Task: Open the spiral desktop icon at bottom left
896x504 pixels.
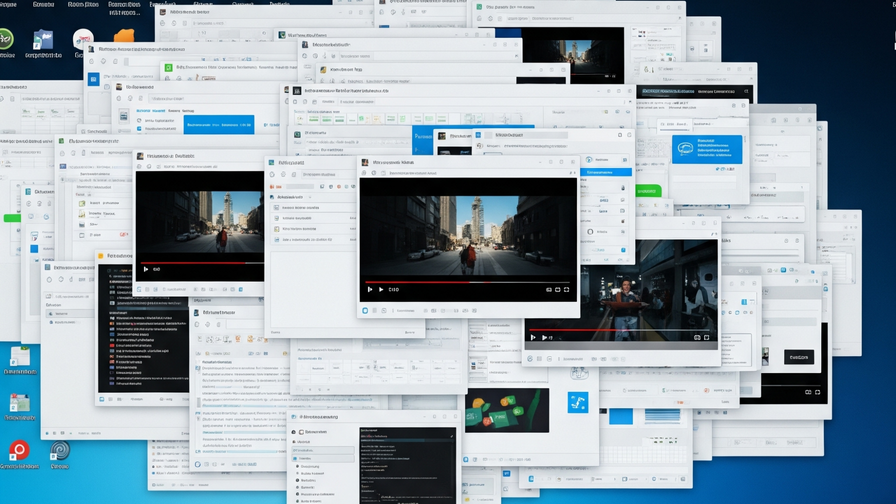Action: point(59,451)
